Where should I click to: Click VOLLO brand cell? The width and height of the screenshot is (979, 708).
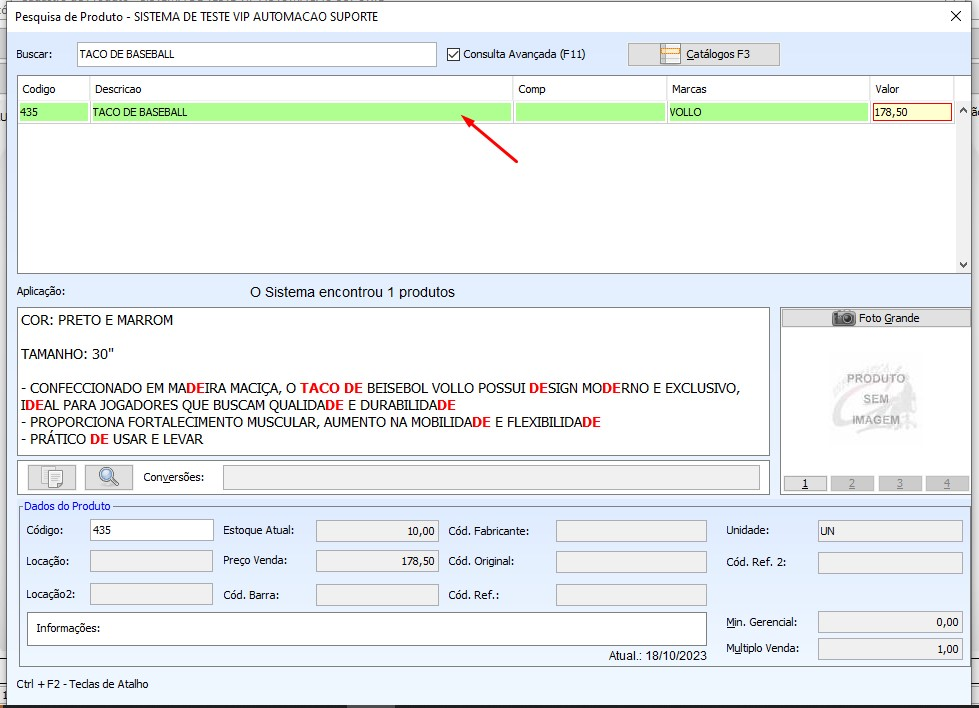(768, 112)
